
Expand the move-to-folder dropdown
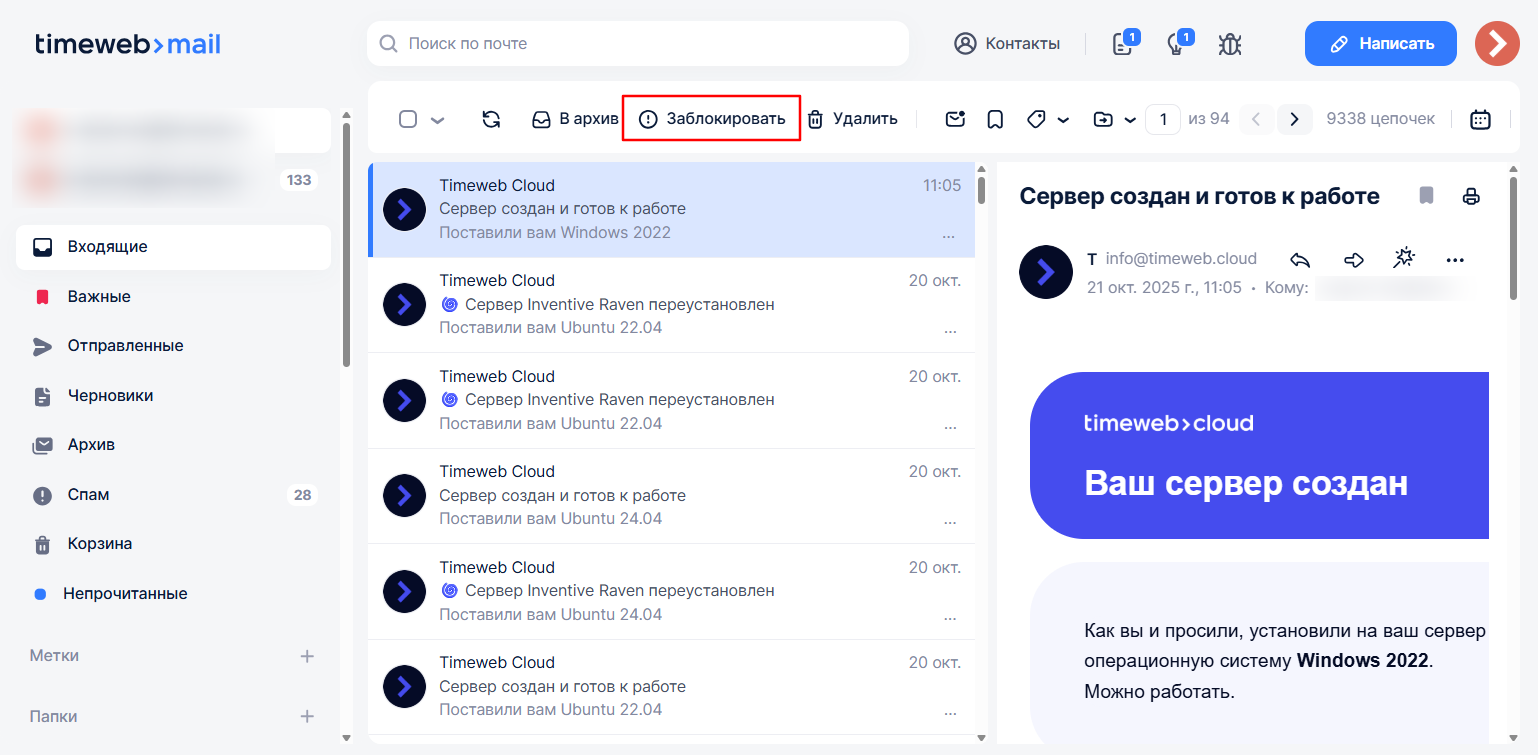(1114, 119)
